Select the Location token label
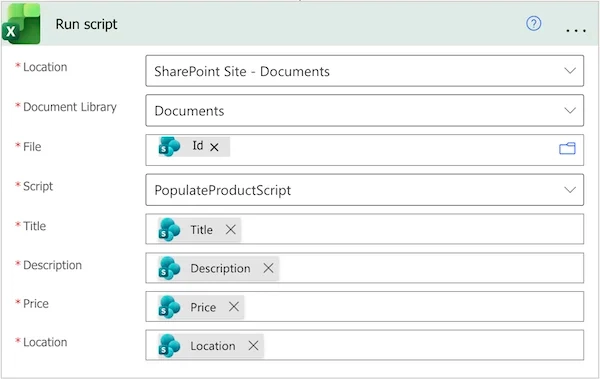The image size is (600, 379). tap(213, 346)
